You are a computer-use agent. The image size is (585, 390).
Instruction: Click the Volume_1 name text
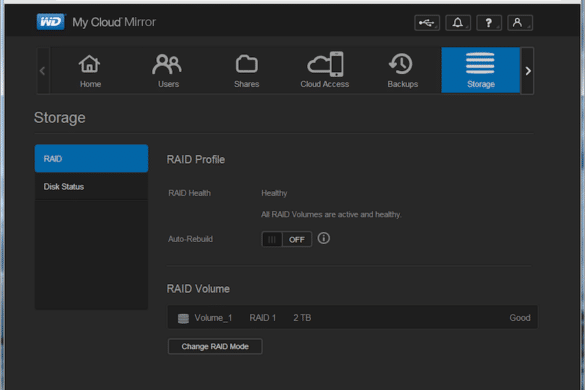coord(213,318)
